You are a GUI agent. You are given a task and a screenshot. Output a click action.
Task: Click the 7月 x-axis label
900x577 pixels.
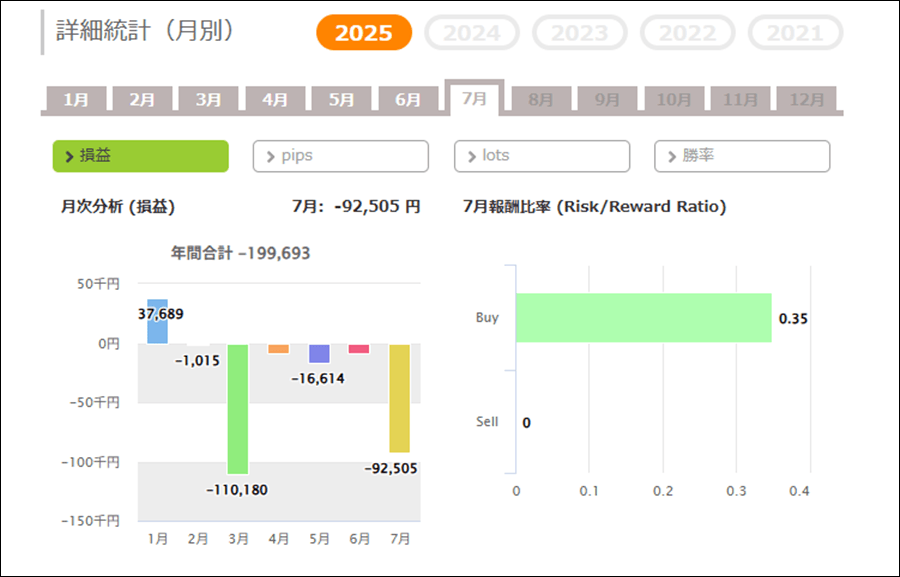tap(400, 539)
